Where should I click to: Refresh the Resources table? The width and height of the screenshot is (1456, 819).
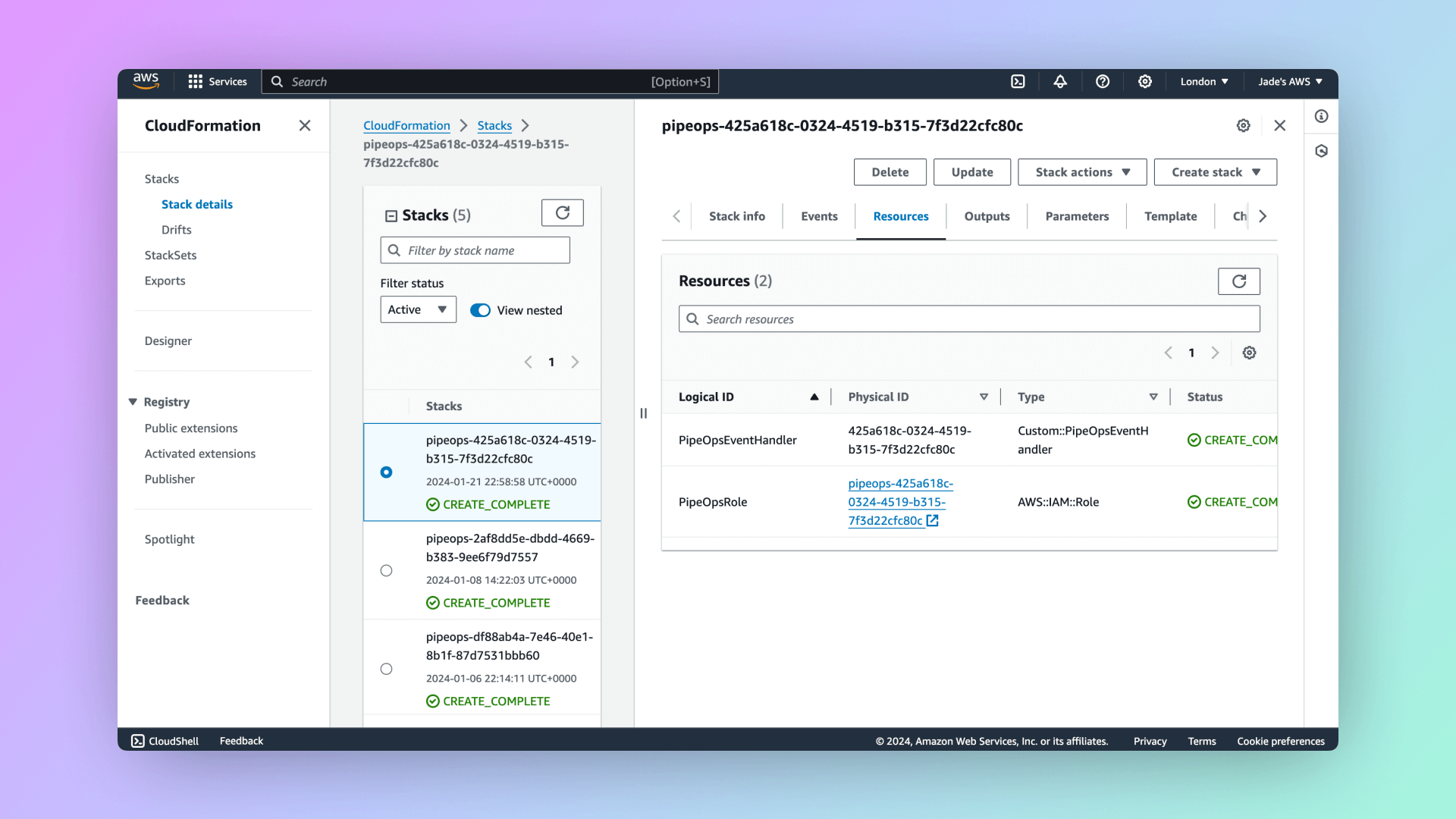pos(1239,281)
